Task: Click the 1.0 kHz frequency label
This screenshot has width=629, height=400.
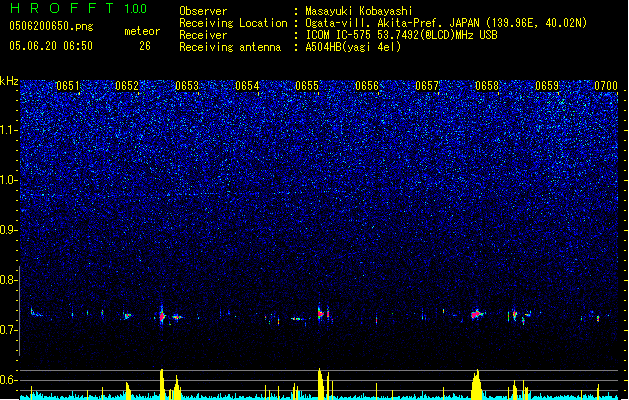Action: (9, 180)
